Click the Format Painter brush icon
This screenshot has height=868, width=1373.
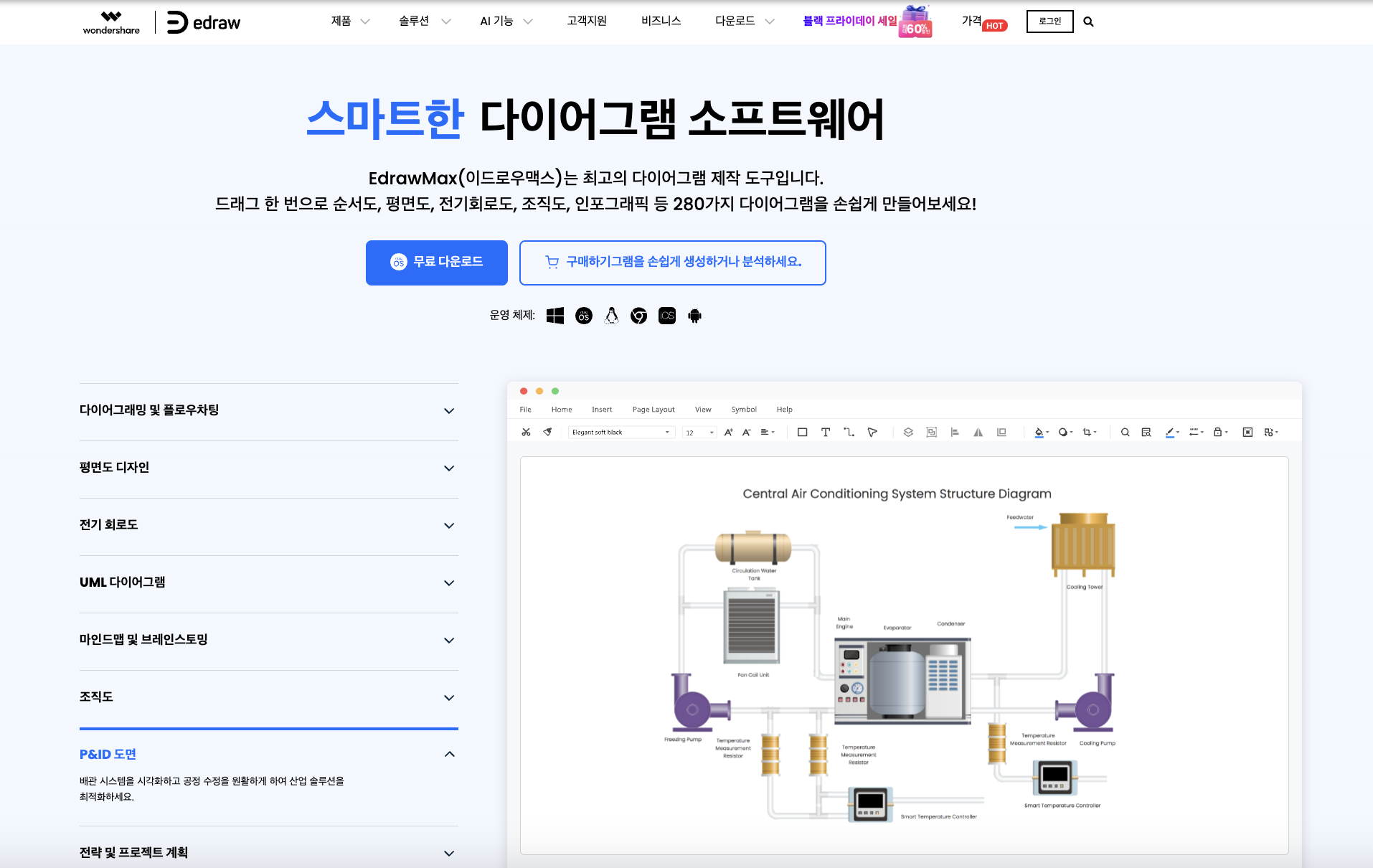pyautogui.click(x=547, y=432)
